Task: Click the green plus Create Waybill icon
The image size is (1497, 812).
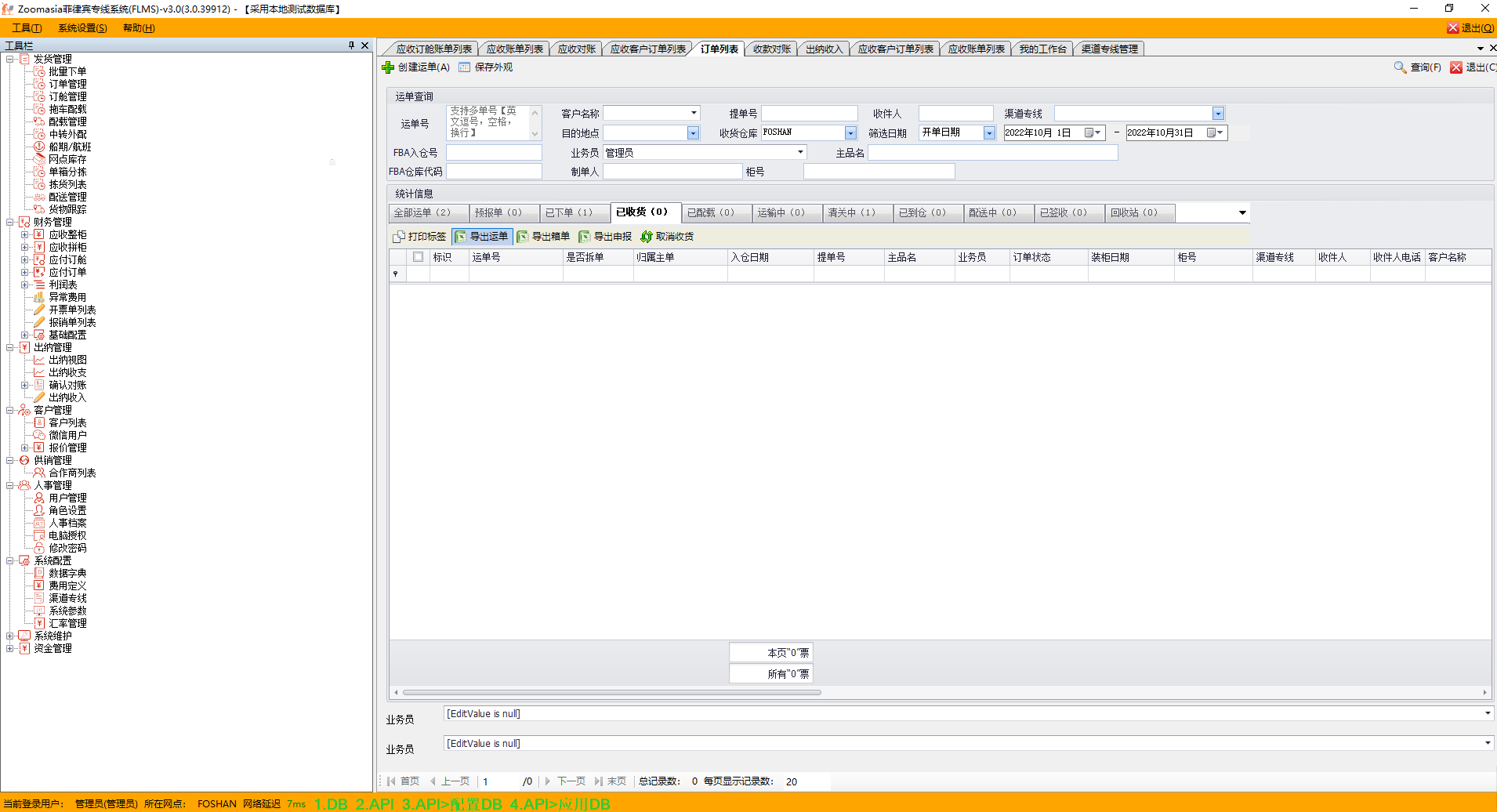Action: (388, 67)
